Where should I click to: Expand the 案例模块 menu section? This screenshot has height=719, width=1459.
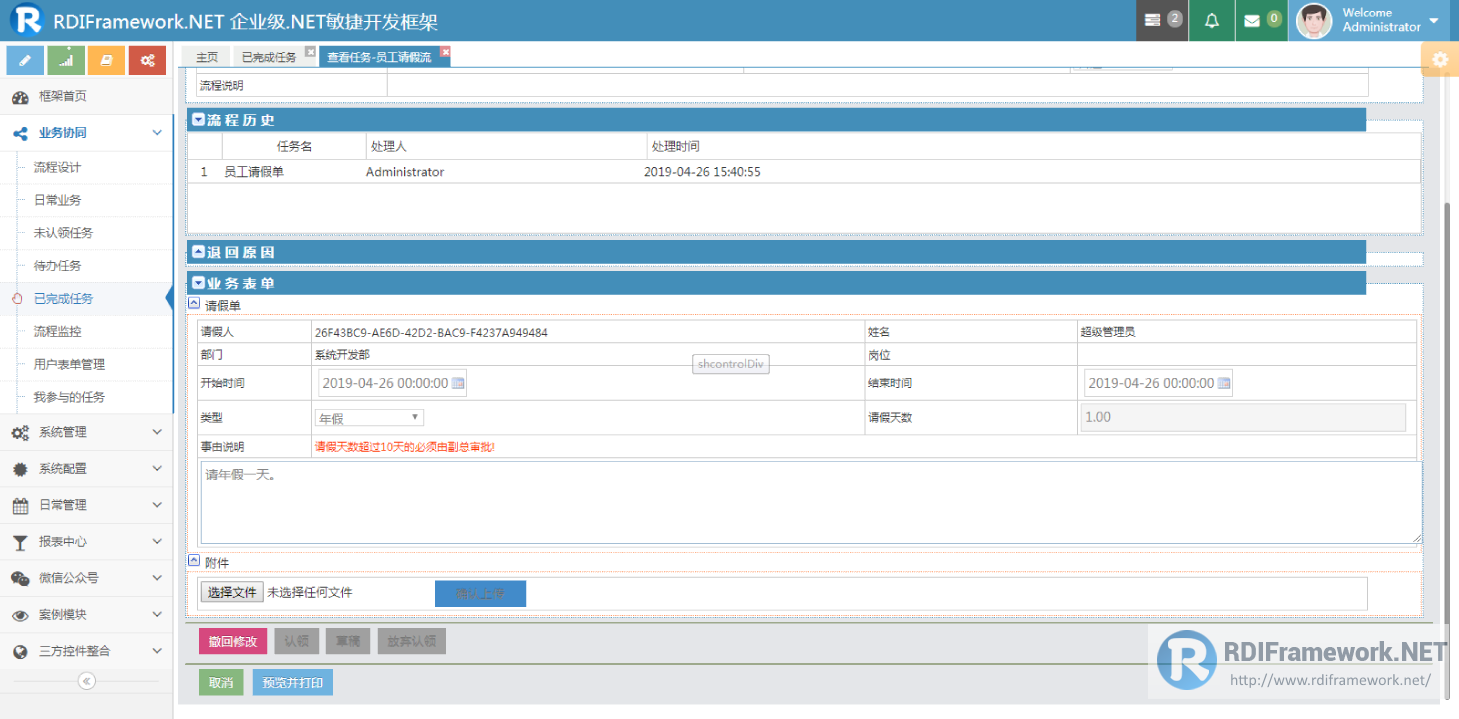pos(86,615)
